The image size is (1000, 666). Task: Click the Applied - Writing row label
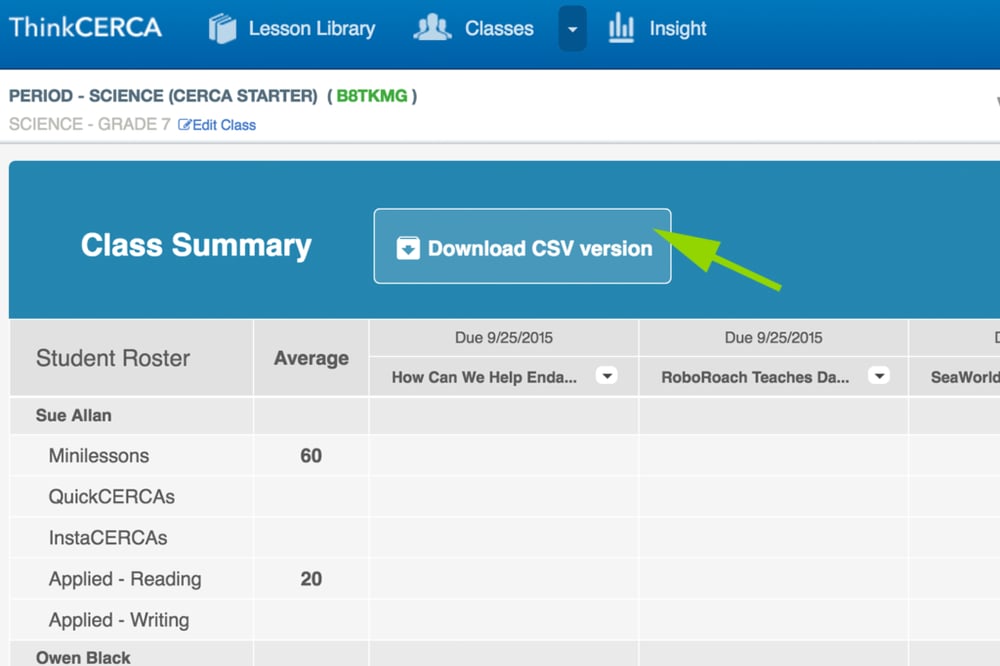click(x=119, y=620)
